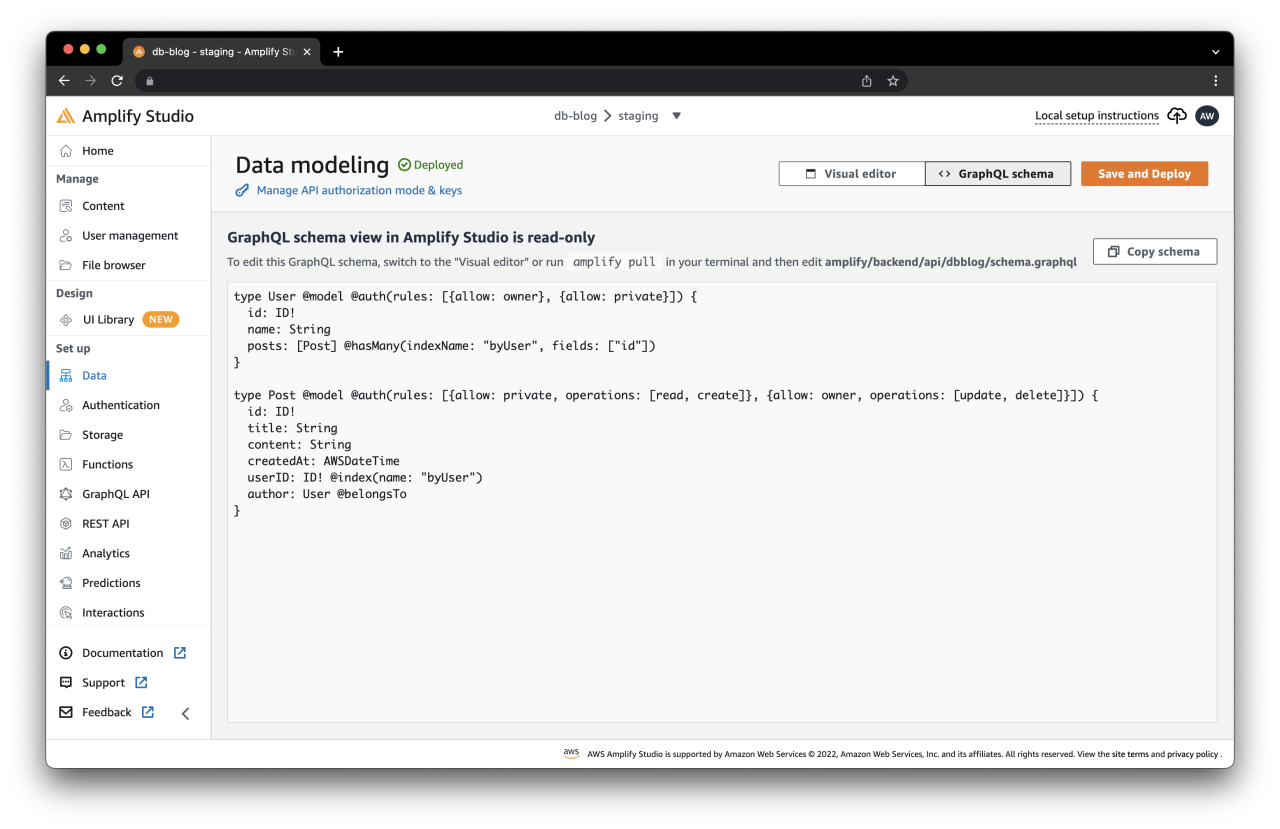This screenshot has width=1280, height=829.
Task: Click inside the GraphQL schema code area
Action: click(722, 502)
